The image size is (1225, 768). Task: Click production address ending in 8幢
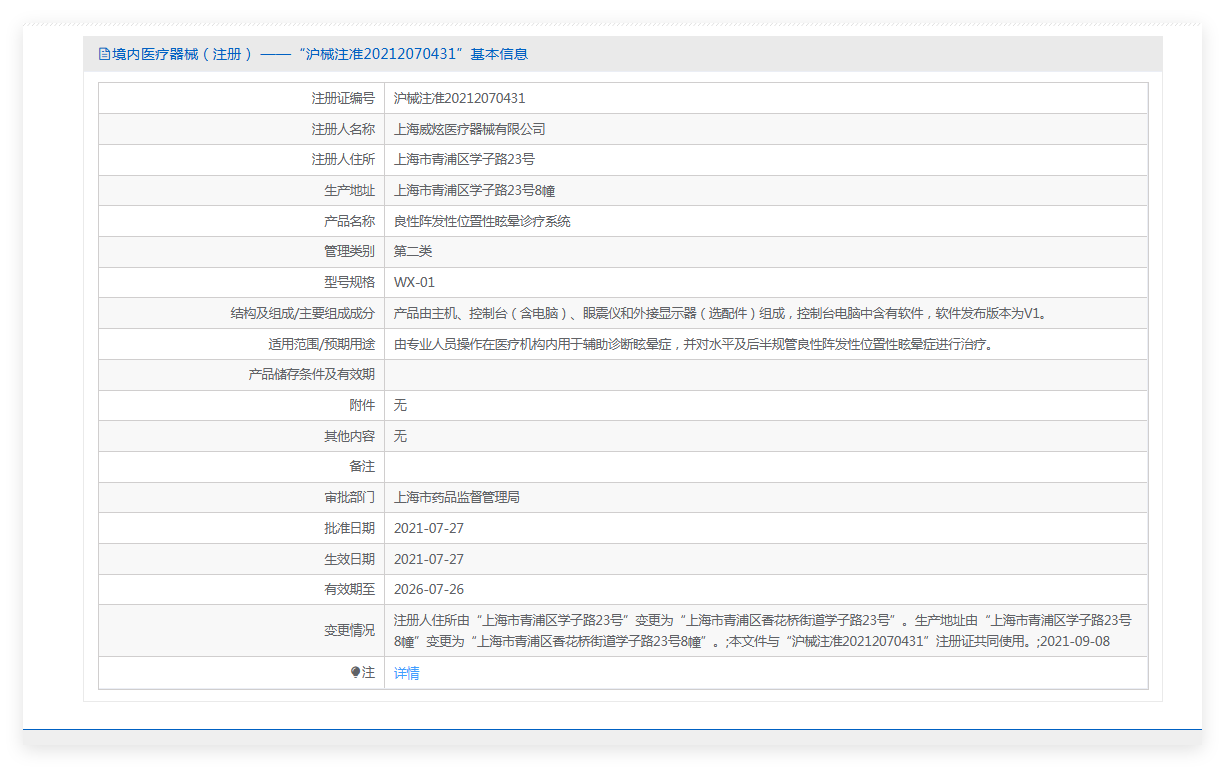(474, 190)
